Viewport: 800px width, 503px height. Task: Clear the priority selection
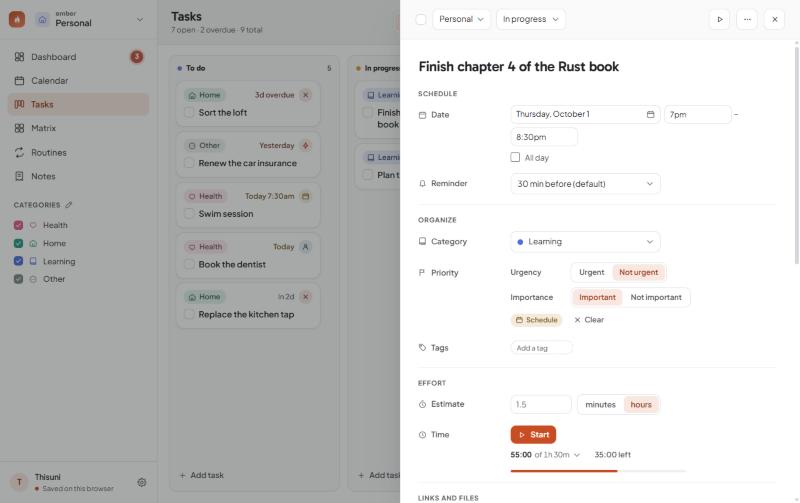[x=589, y=320]
